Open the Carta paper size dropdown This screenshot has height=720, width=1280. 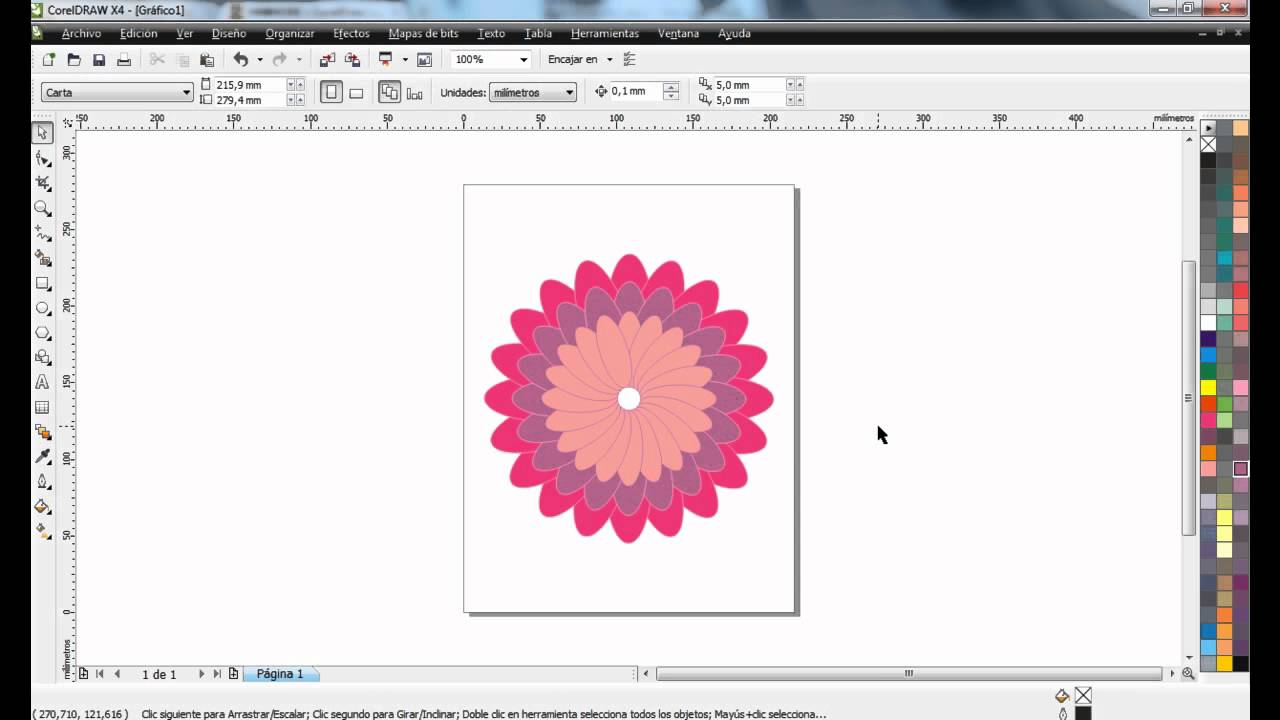[x=186, y=92]
